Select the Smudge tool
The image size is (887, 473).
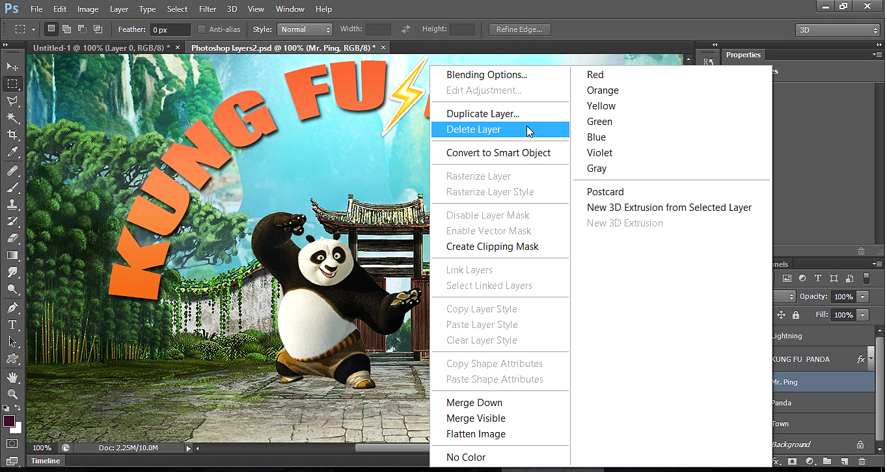tap(12, 272)
